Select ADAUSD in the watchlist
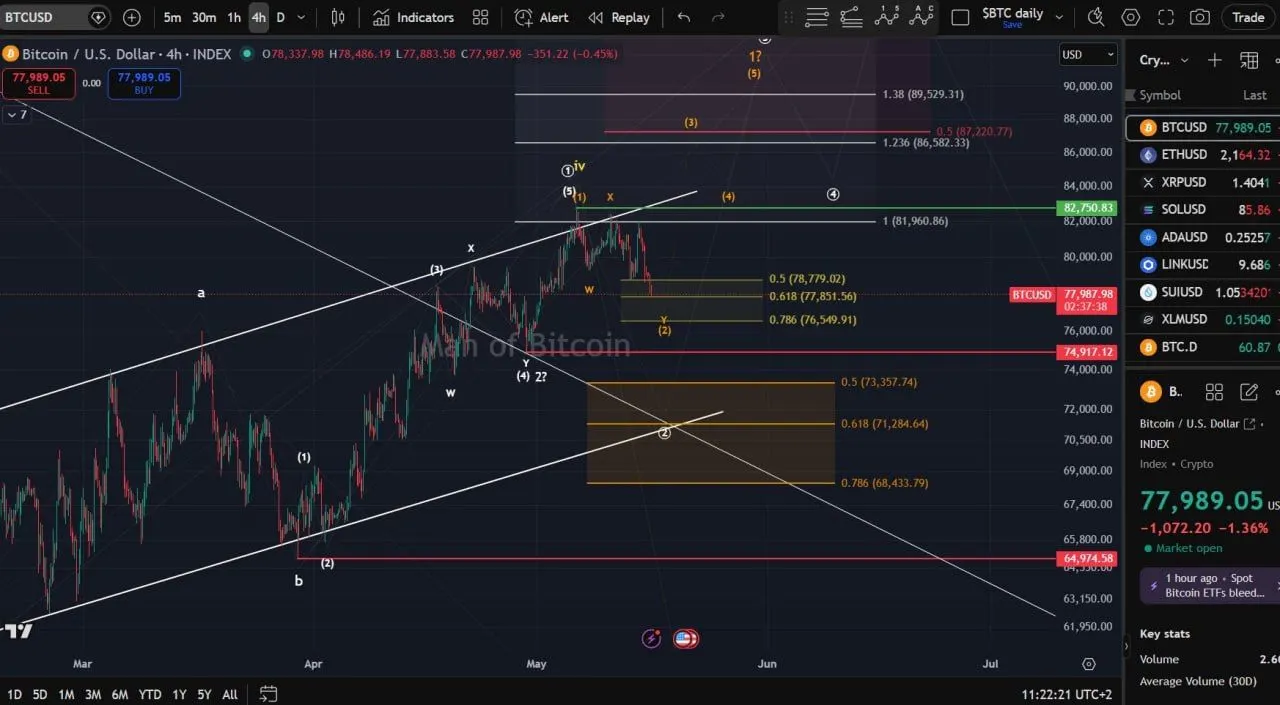Screen dimensions: 1280x705 coord(1203,237)
